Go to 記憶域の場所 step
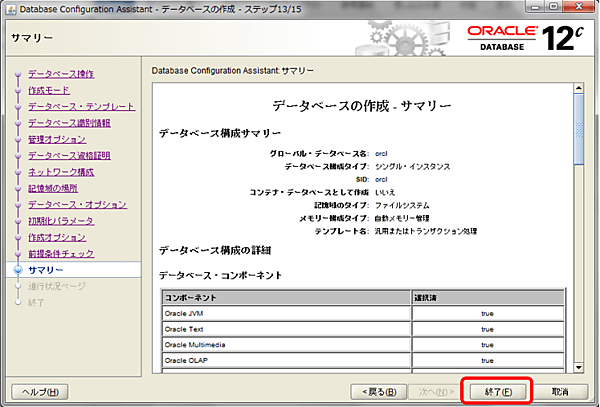The height and width of the screenshot is (407, 600). tap(53, 188)
